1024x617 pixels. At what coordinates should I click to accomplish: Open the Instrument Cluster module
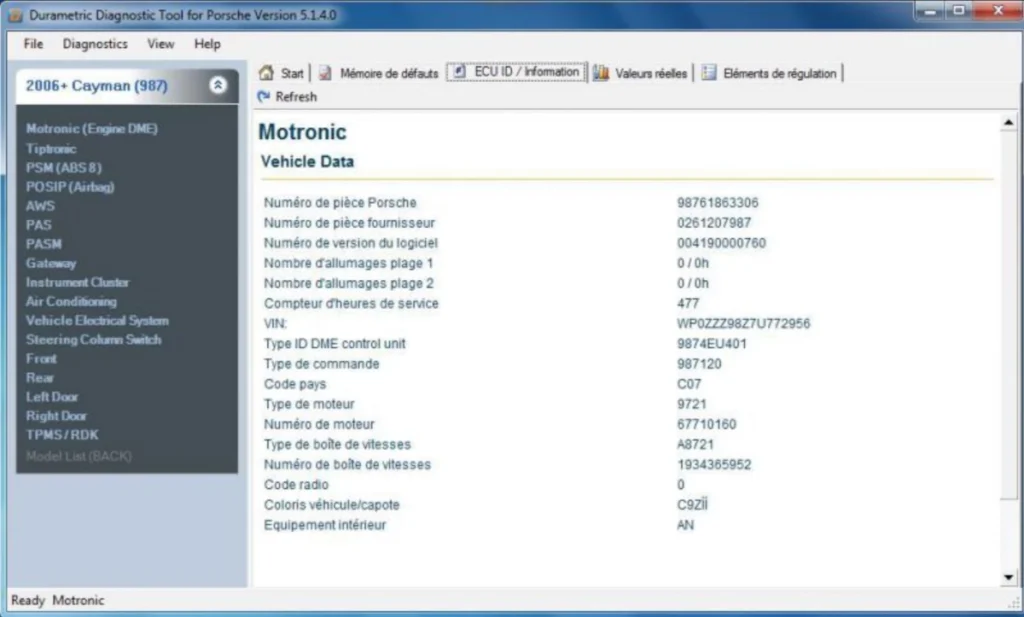pyautogui.click(x=77, y=282)
